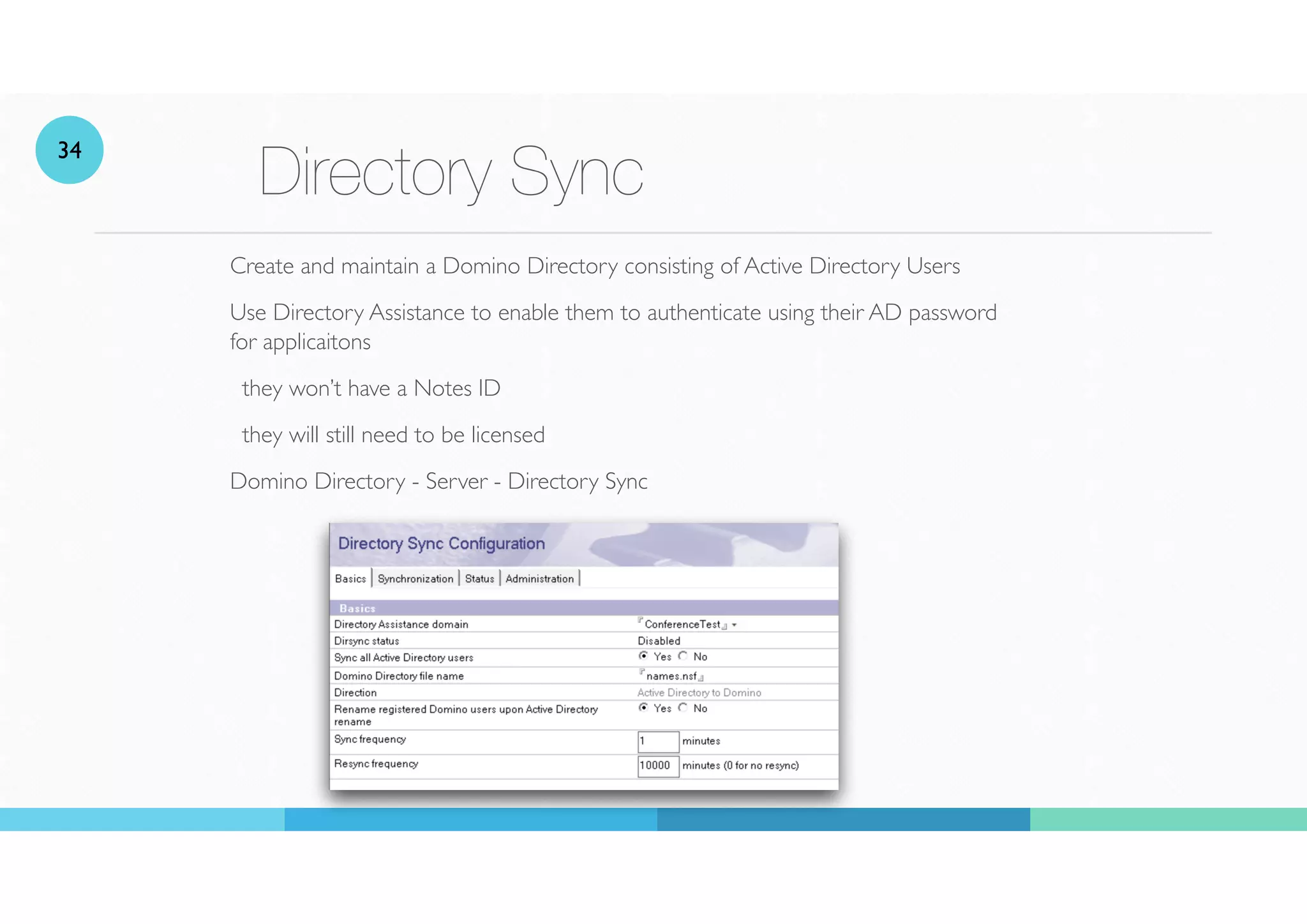Screen dimensions: 1307x924
Task: Click the Sync frequency minutes field
Action: tap(658, 741)
